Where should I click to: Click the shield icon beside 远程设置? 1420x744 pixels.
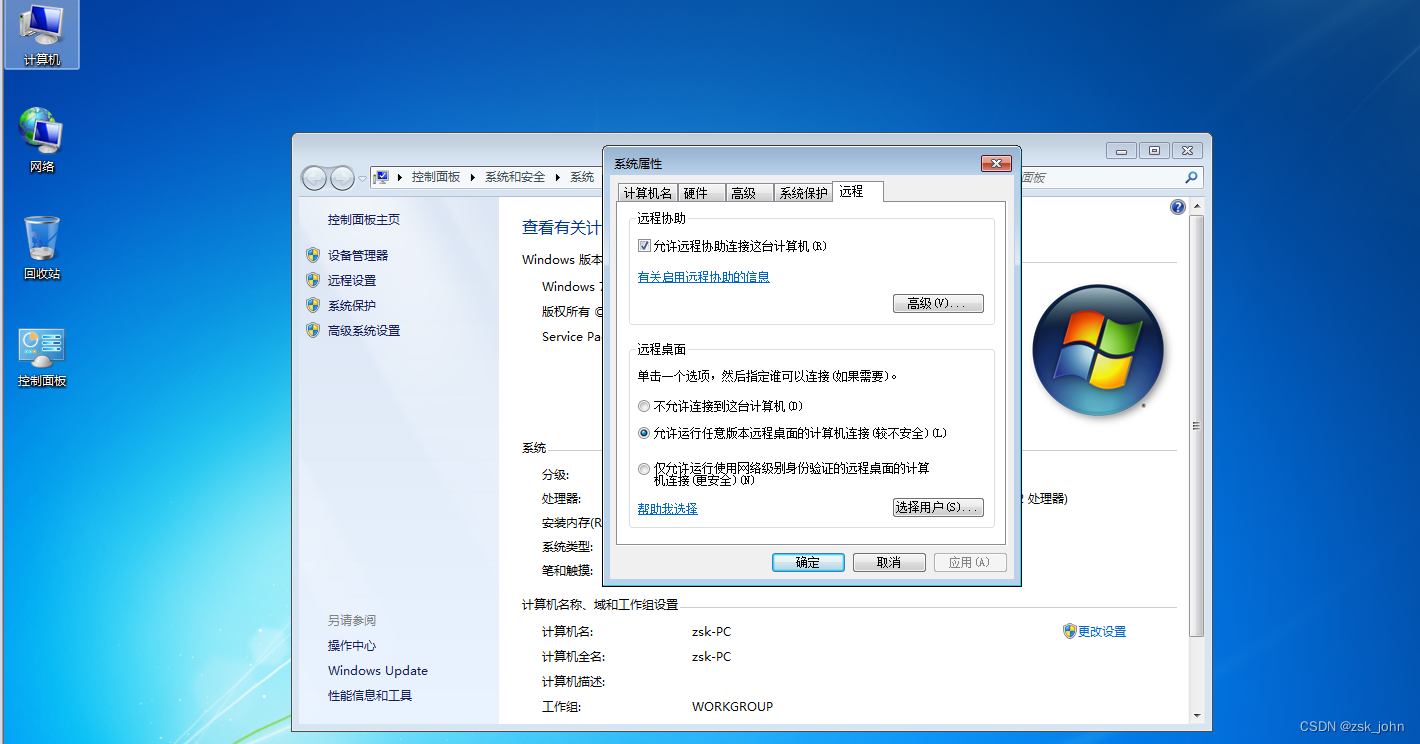313,280
